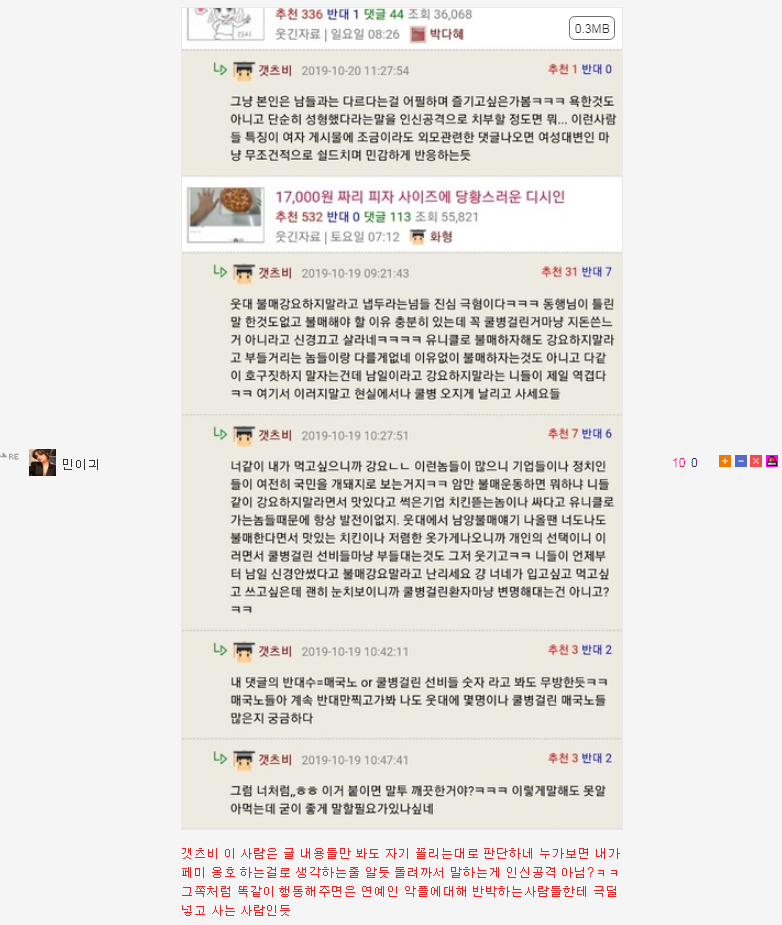782x925 pixels.
Task: Downvote the comment with blue minus icon
Action: point(741,461)
